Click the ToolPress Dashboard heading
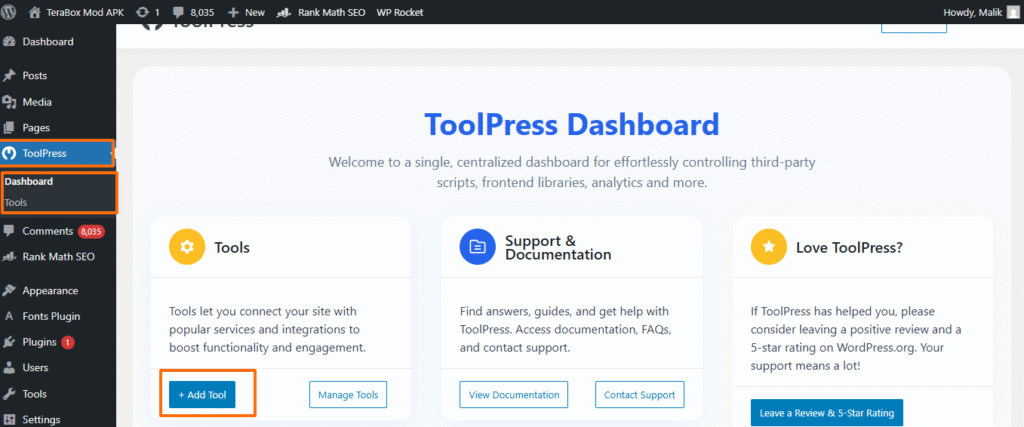Image resolution: width=1024 pixels, height=427 pixels. tap(571, 124)
